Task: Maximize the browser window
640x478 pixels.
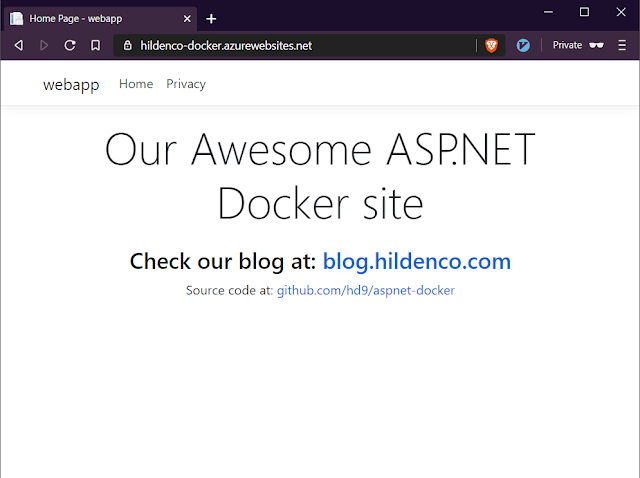Action: (584, 12)
